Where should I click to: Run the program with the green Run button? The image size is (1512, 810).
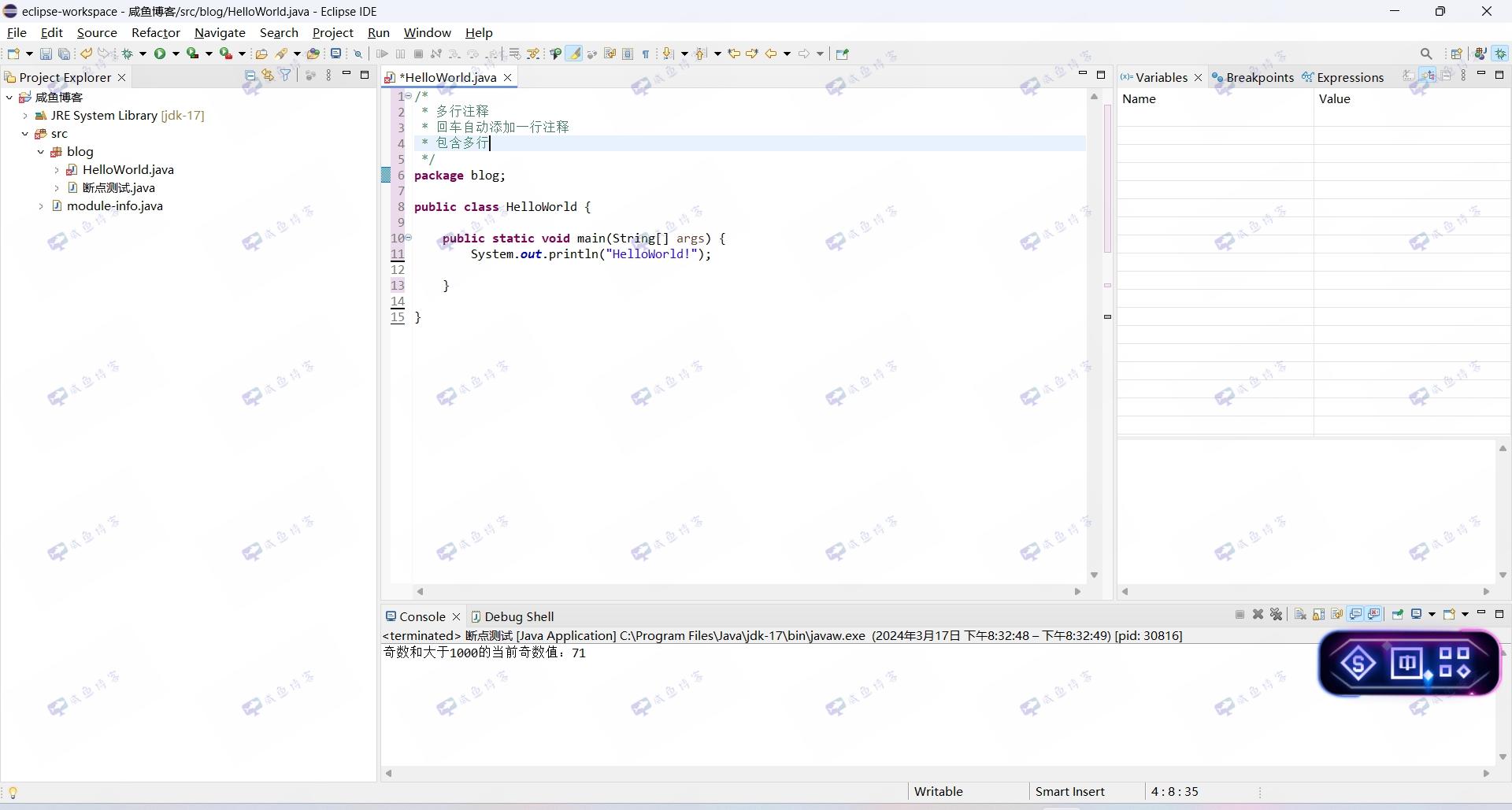tap(160, 54)
